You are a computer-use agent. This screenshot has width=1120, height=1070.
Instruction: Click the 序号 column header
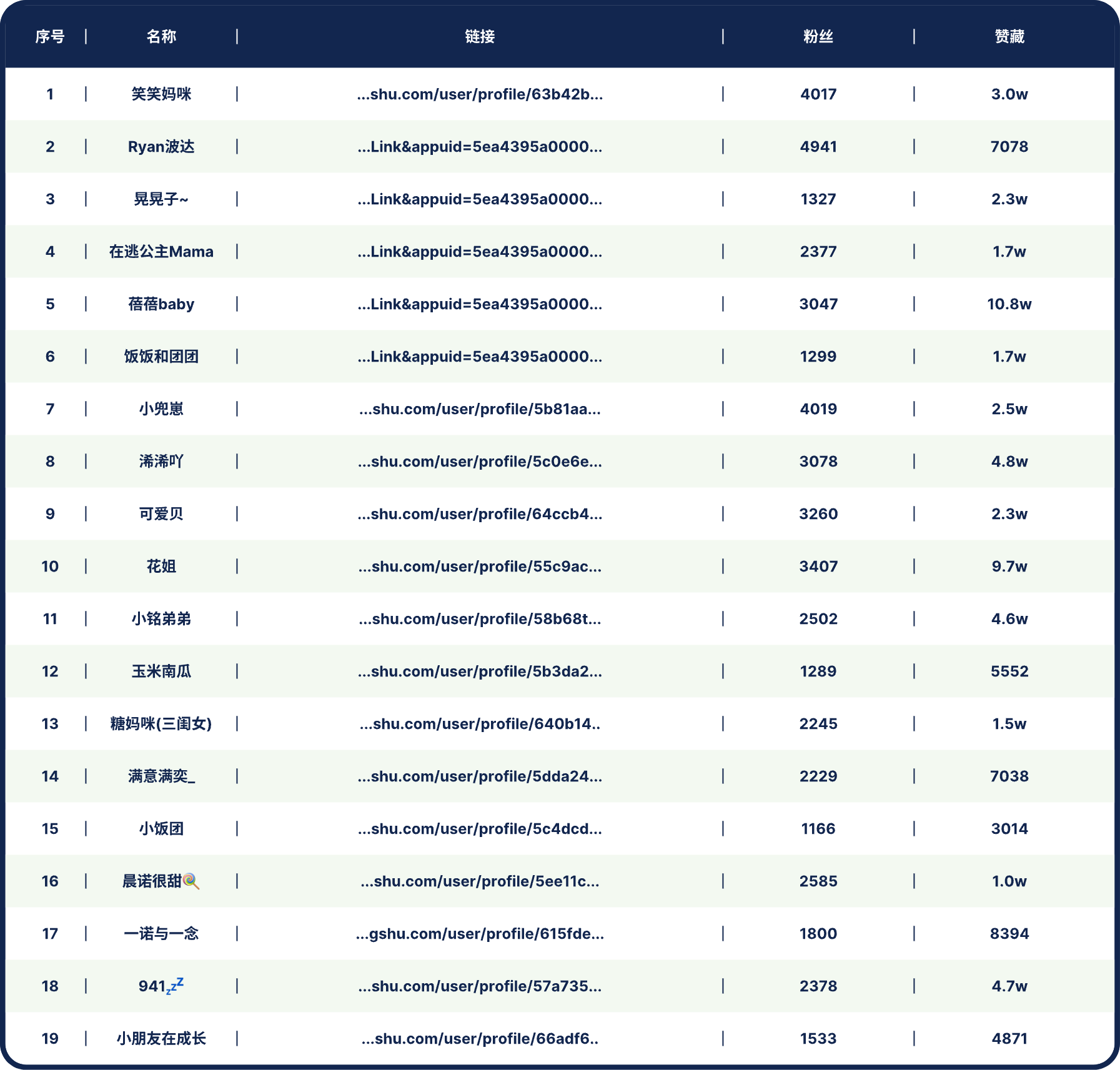pyautogui.click(x=50, y=37)
